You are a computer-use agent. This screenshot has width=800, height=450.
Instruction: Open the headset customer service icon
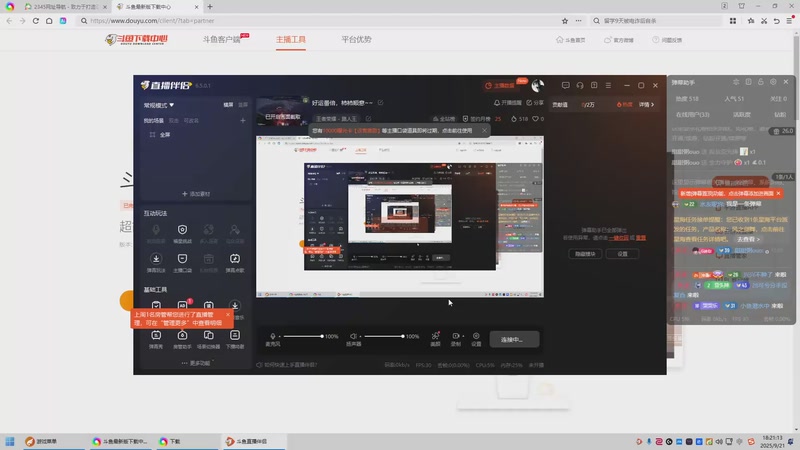(x=580, y=85)
